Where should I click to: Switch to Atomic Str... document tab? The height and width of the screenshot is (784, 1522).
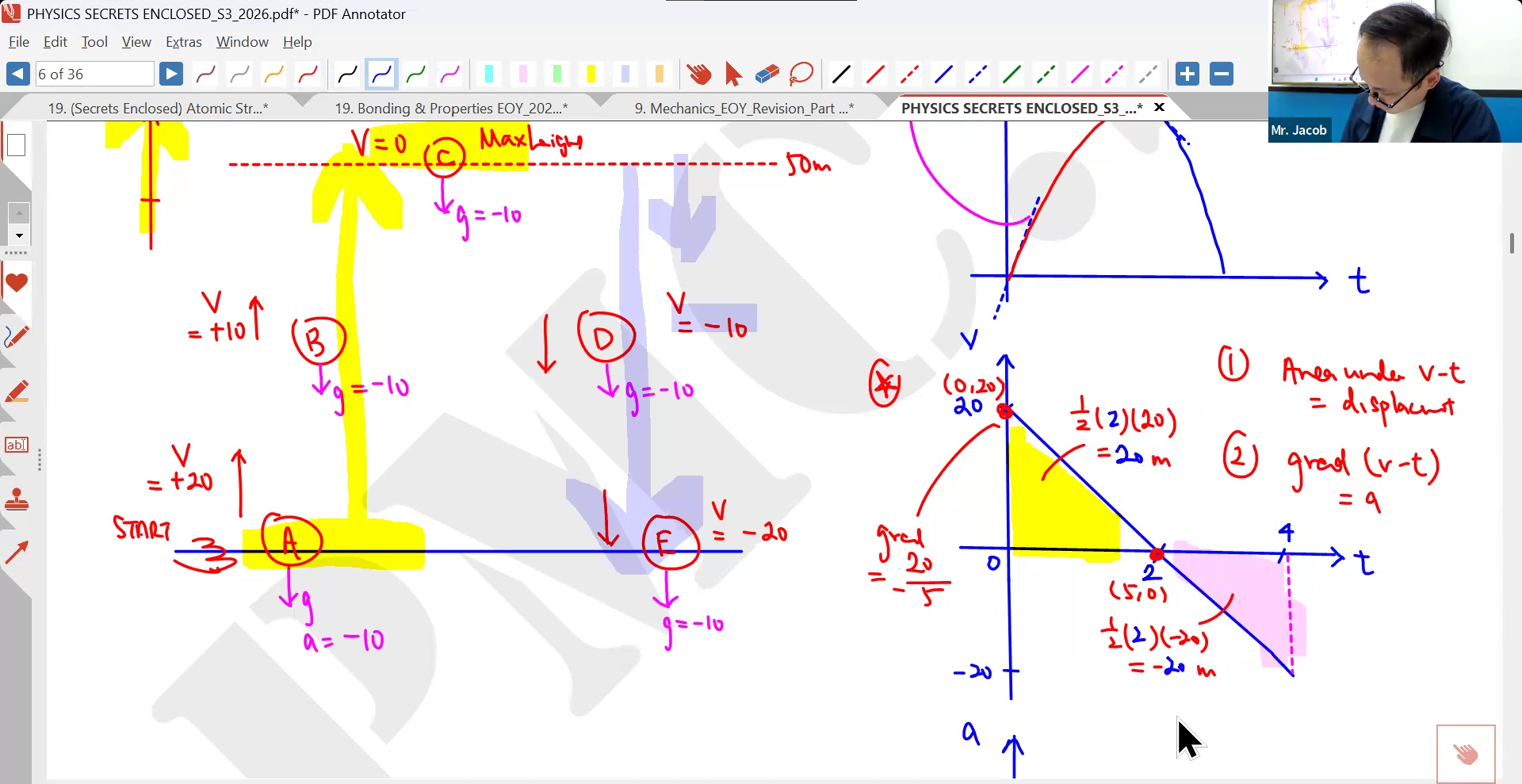point(158,108)
